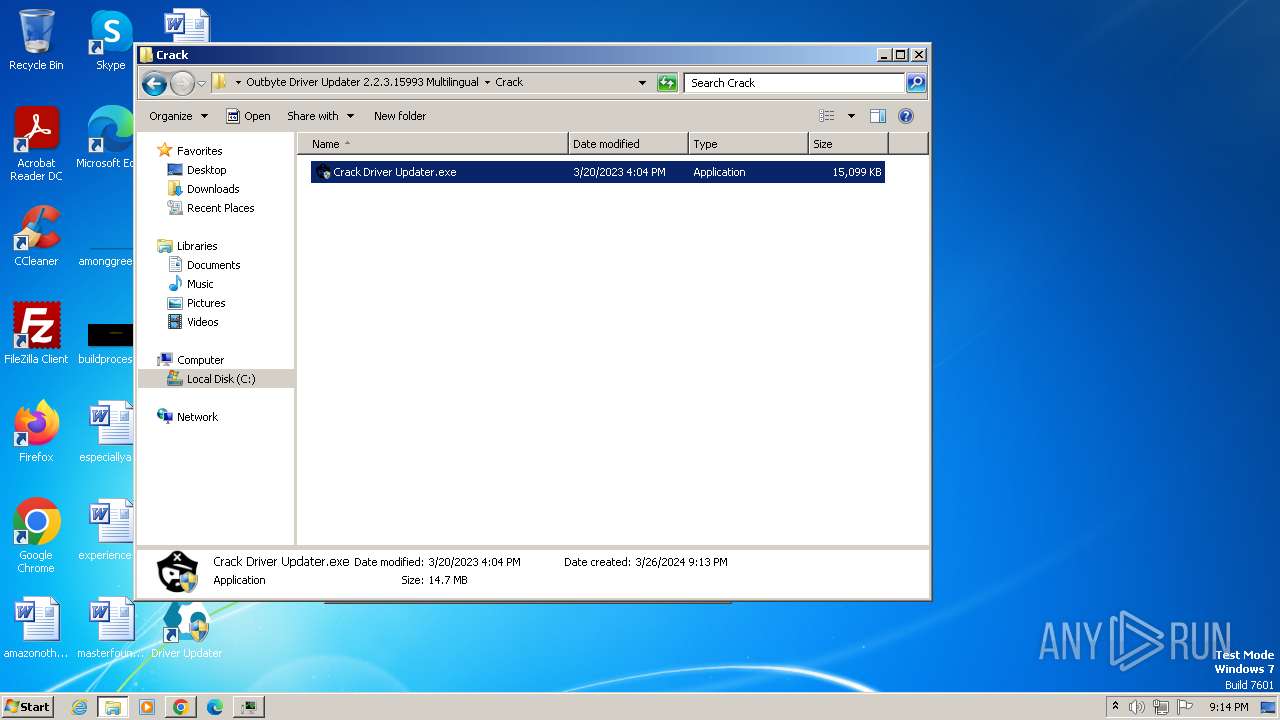
Task: Click the Explorer Forward arrow button
Action: point(182,83)
